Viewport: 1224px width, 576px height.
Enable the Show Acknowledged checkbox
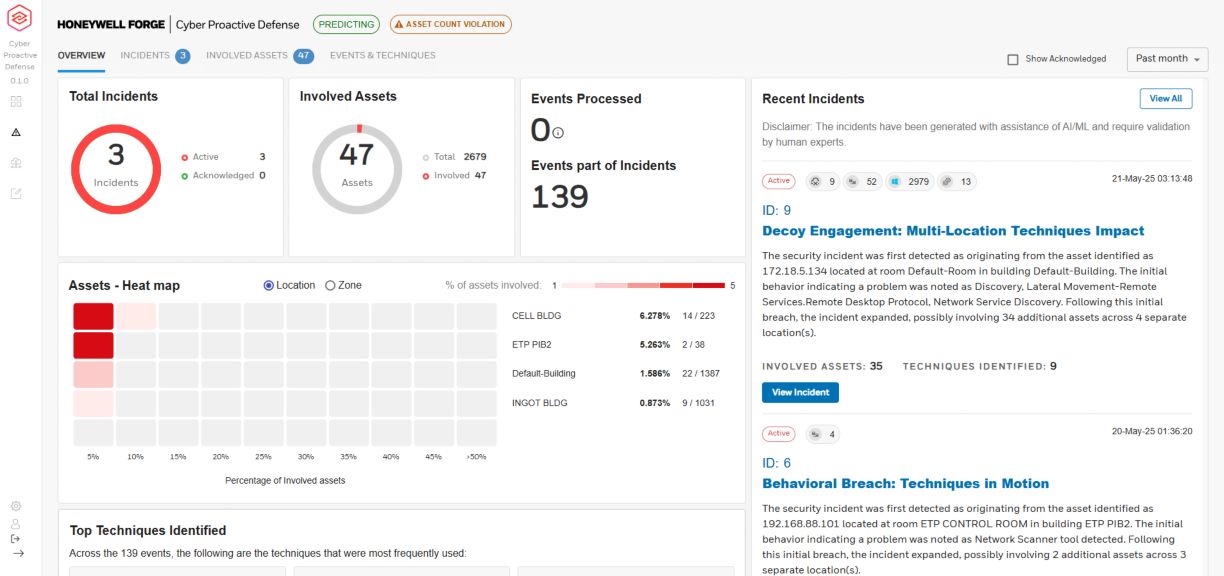[1013, 59]
